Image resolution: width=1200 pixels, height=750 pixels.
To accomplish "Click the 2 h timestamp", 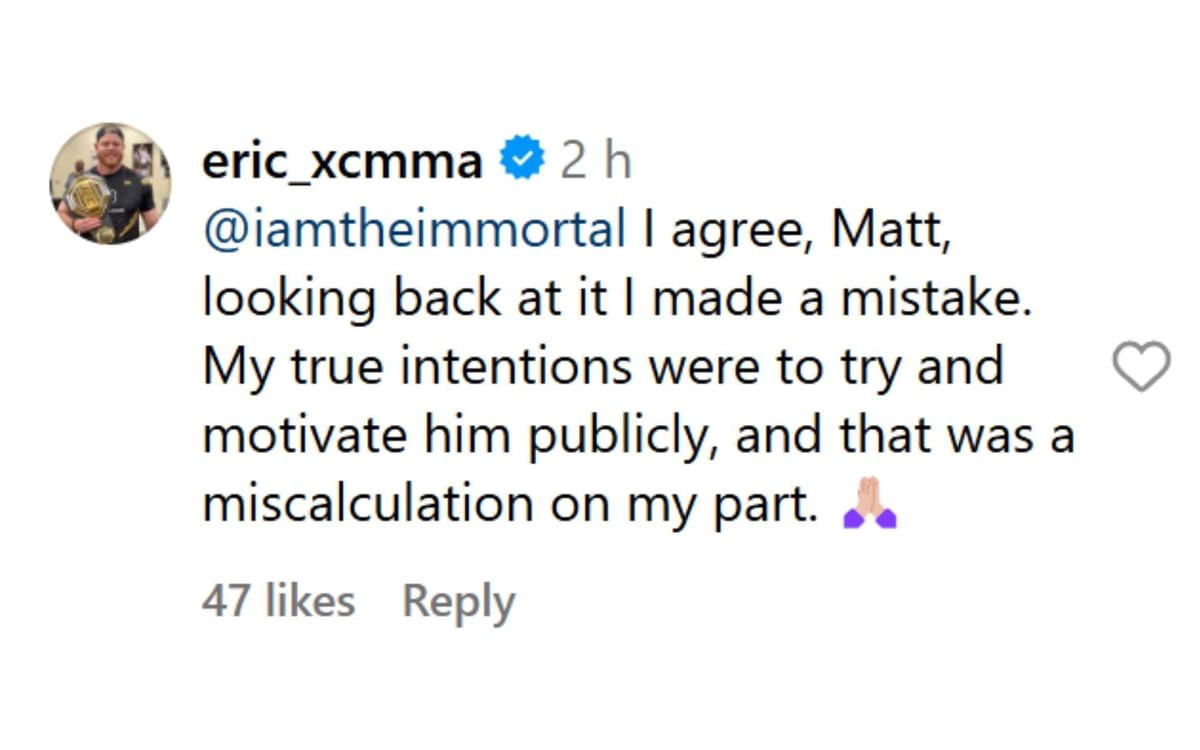I will (591, 158).
